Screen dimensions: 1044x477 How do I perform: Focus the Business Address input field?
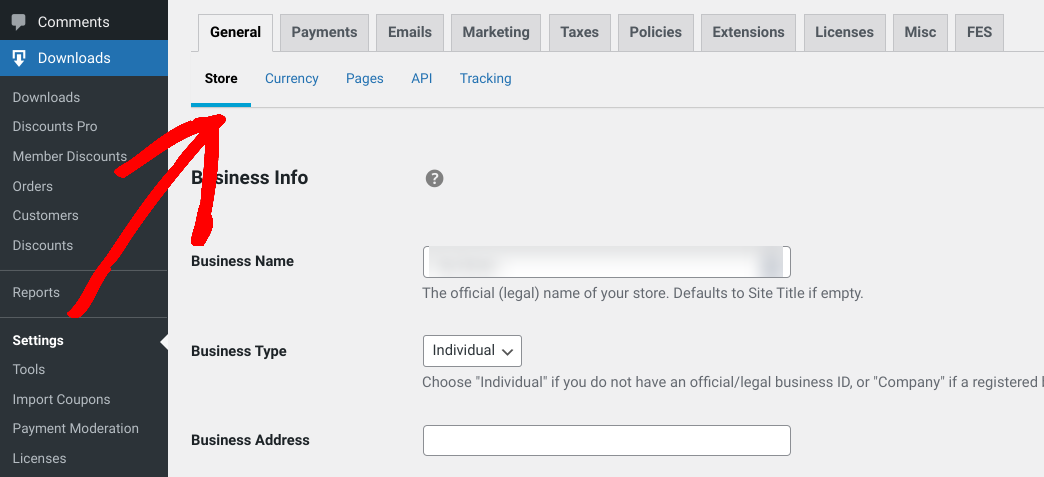606,440
